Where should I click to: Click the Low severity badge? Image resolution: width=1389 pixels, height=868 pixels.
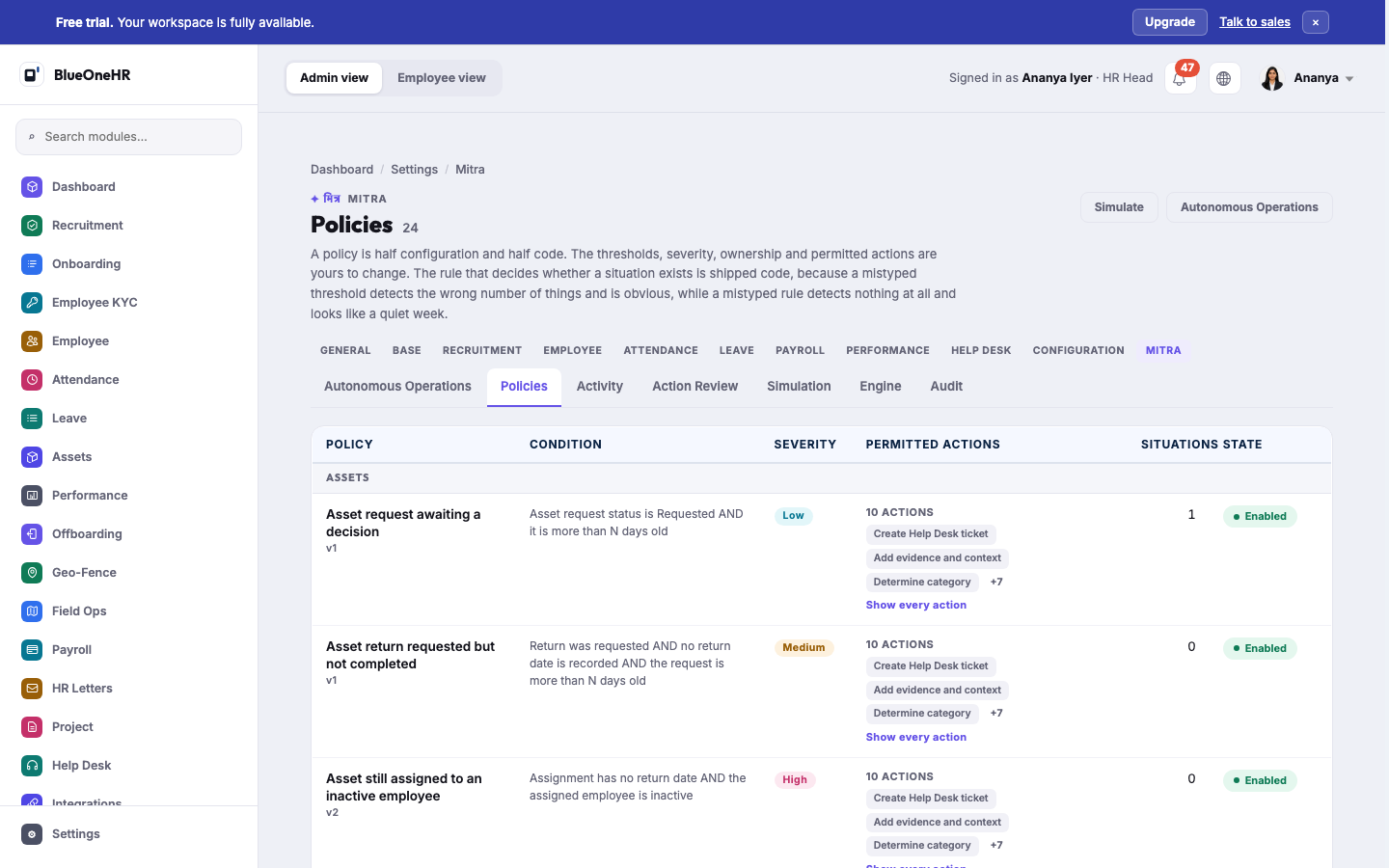pos(793,516)
